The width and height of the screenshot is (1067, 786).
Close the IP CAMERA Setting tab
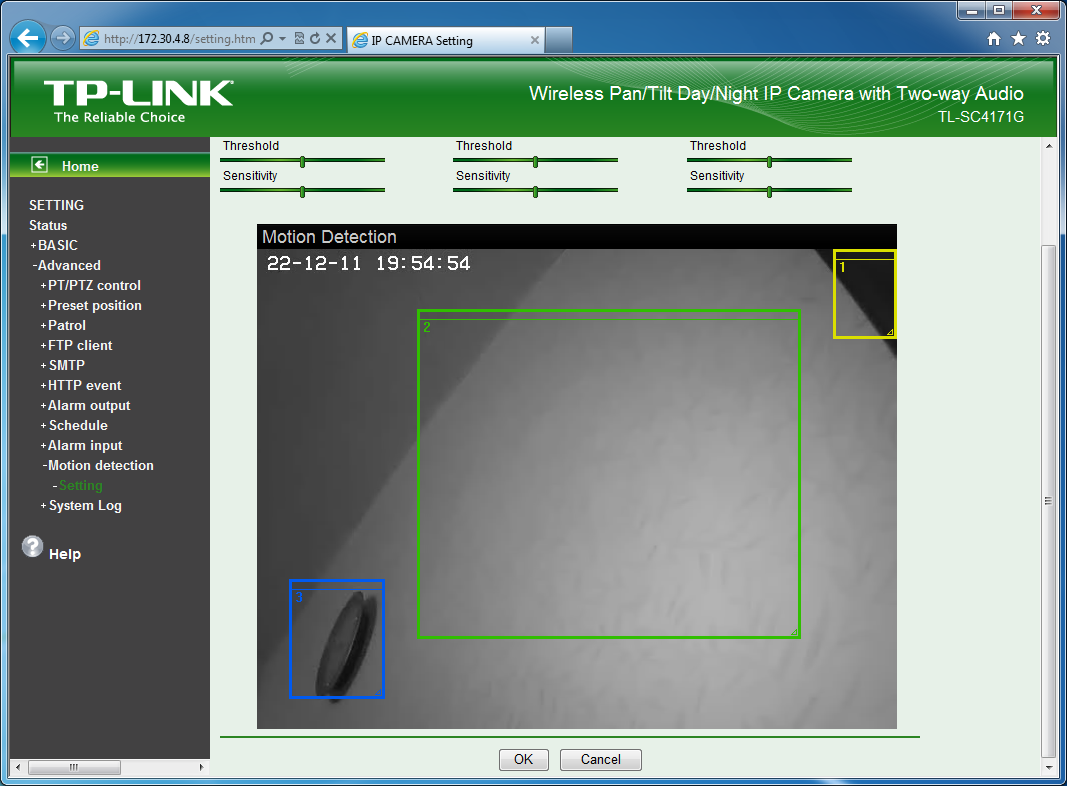click(535, 40)
